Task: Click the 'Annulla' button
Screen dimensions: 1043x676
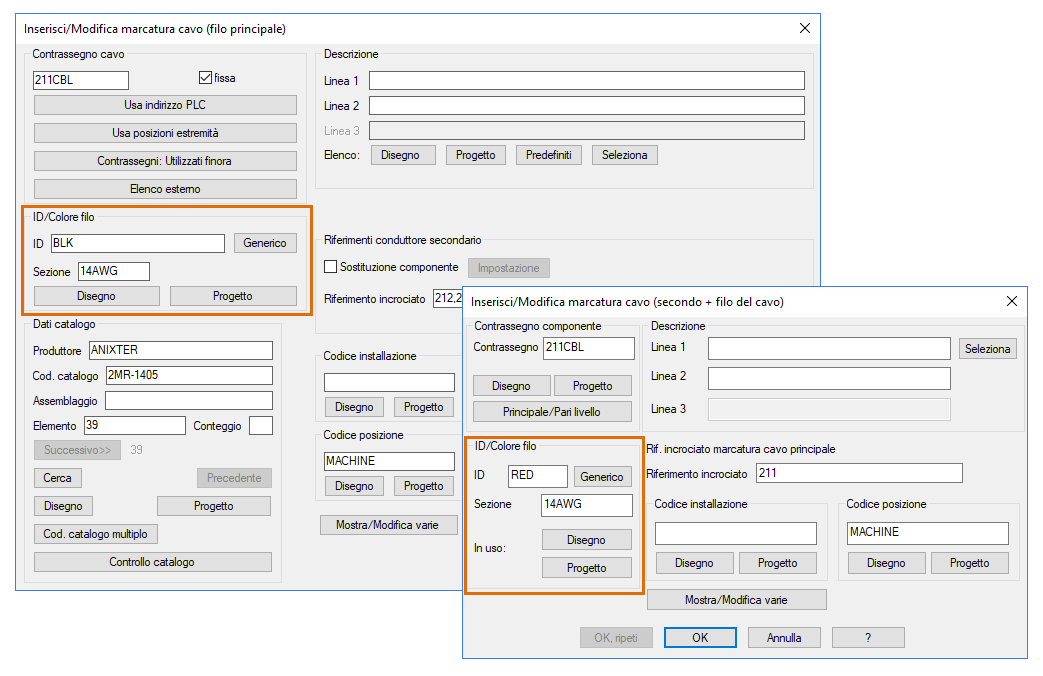Action: click(x=784, y=637)
